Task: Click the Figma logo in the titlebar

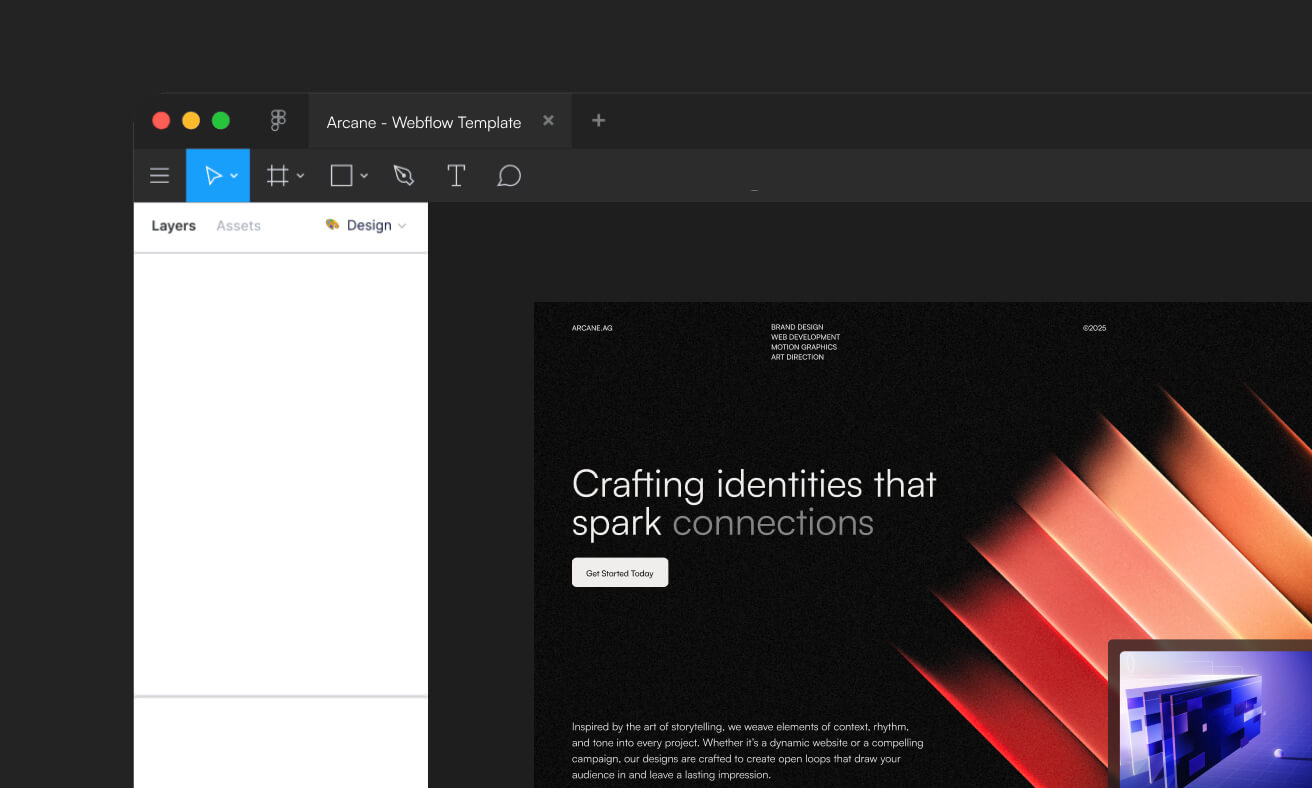Action: point(277,120)
